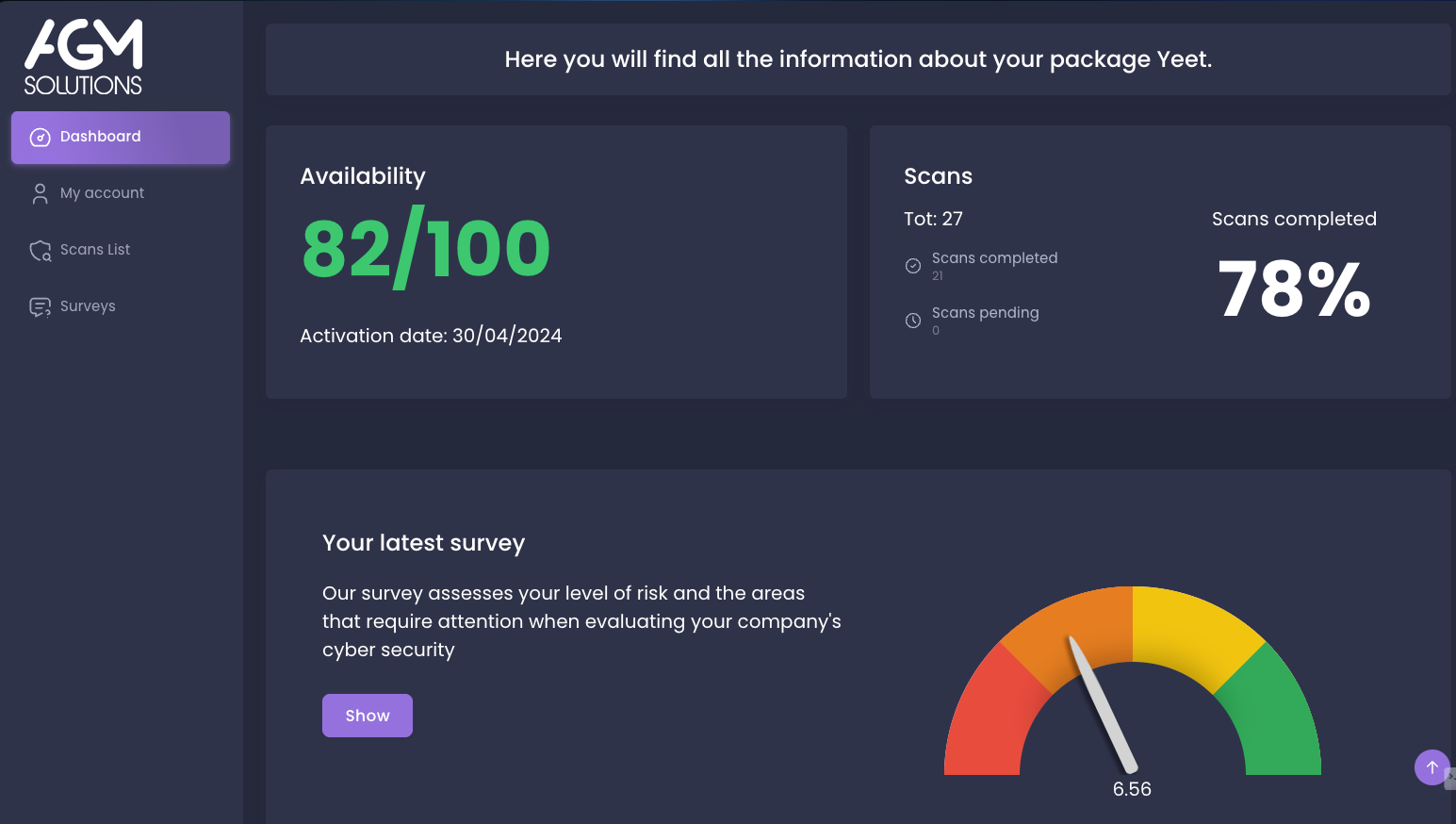Click the My account person icon

40,193
